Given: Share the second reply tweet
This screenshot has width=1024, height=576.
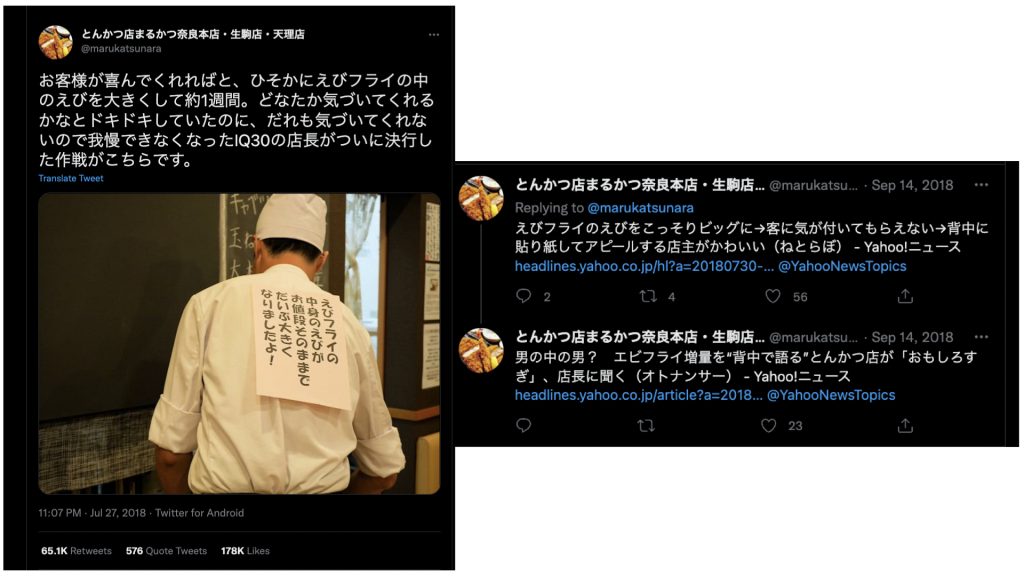Looking at the screenshot, I should click(905, 426).
